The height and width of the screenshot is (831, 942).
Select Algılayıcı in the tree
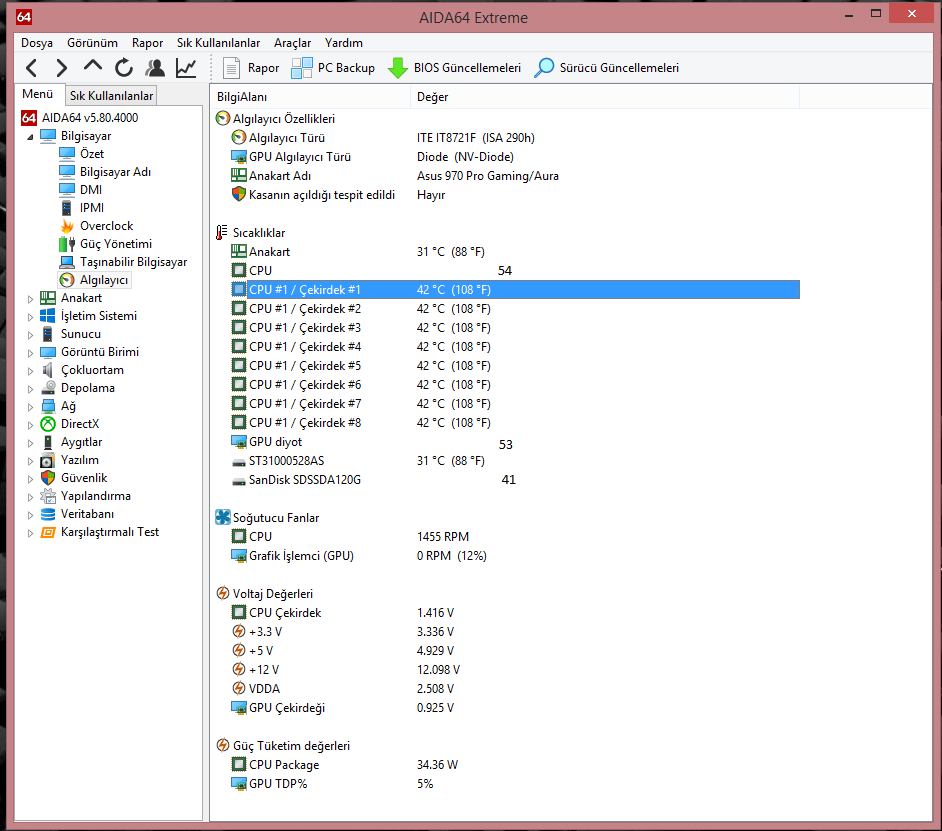click(x=94, y=280)
